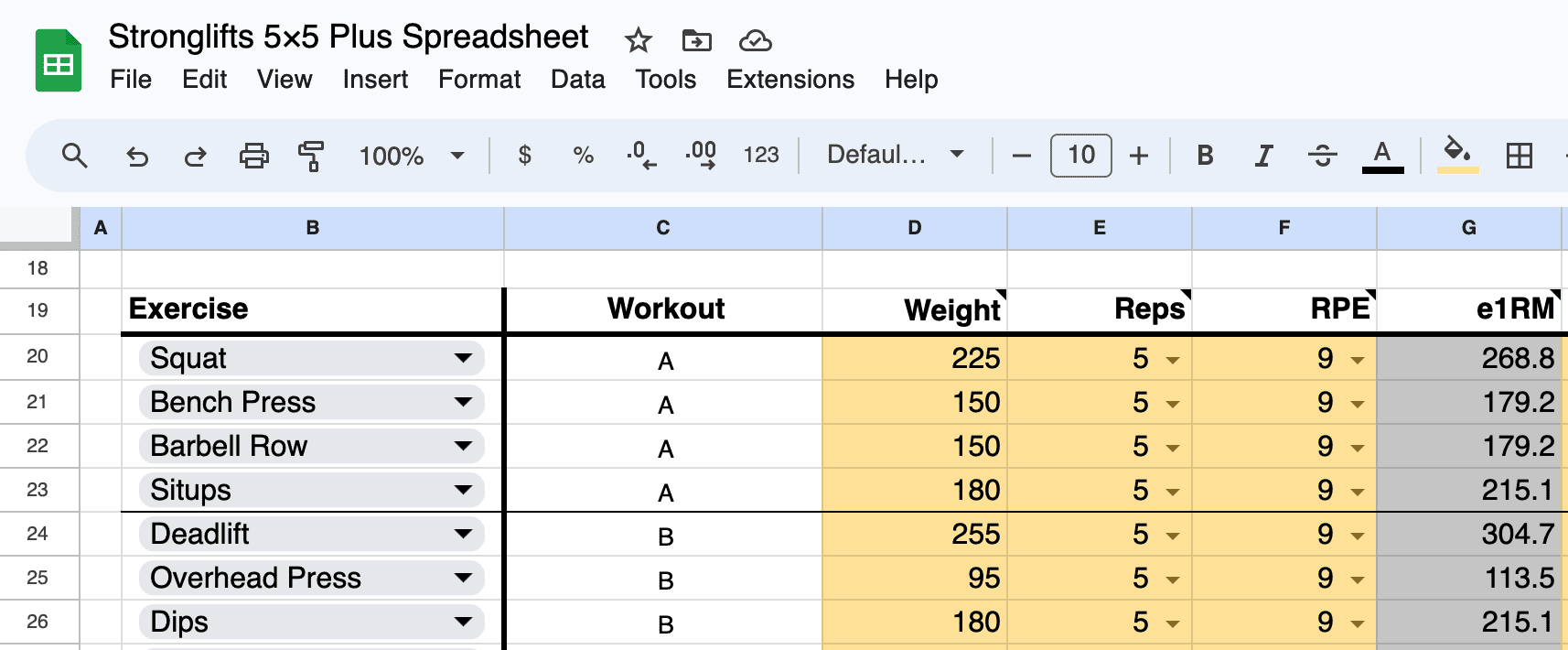Toggle strikethrough formatting
This screenshot has height=650, width=1568.
[x=1322, y=156]
